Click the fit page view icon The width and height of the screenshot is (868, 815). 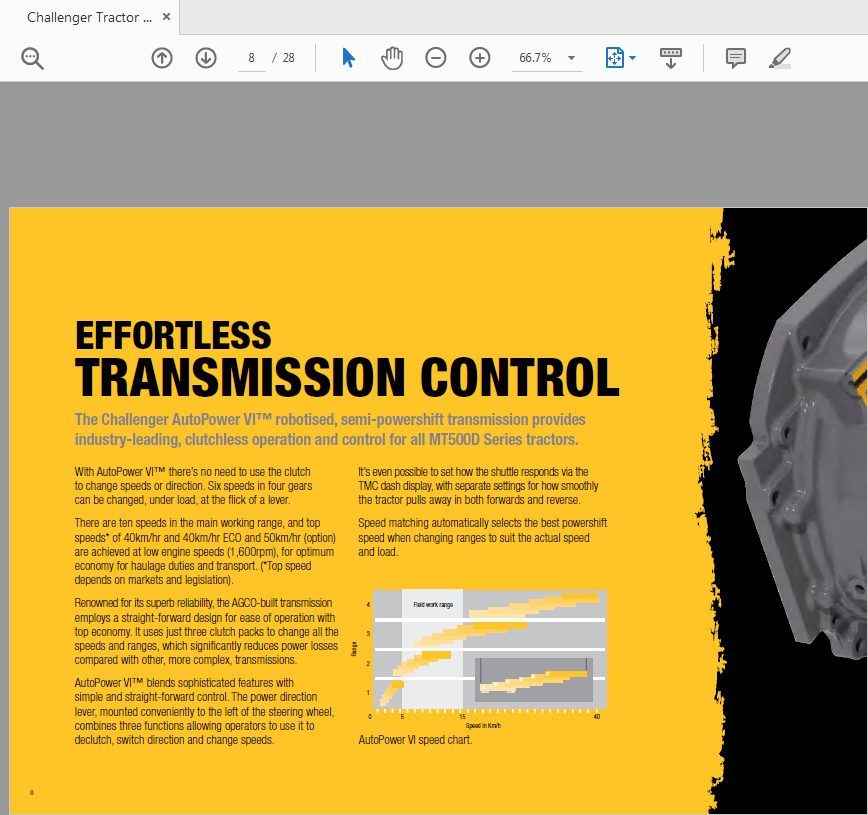(614, 58)
